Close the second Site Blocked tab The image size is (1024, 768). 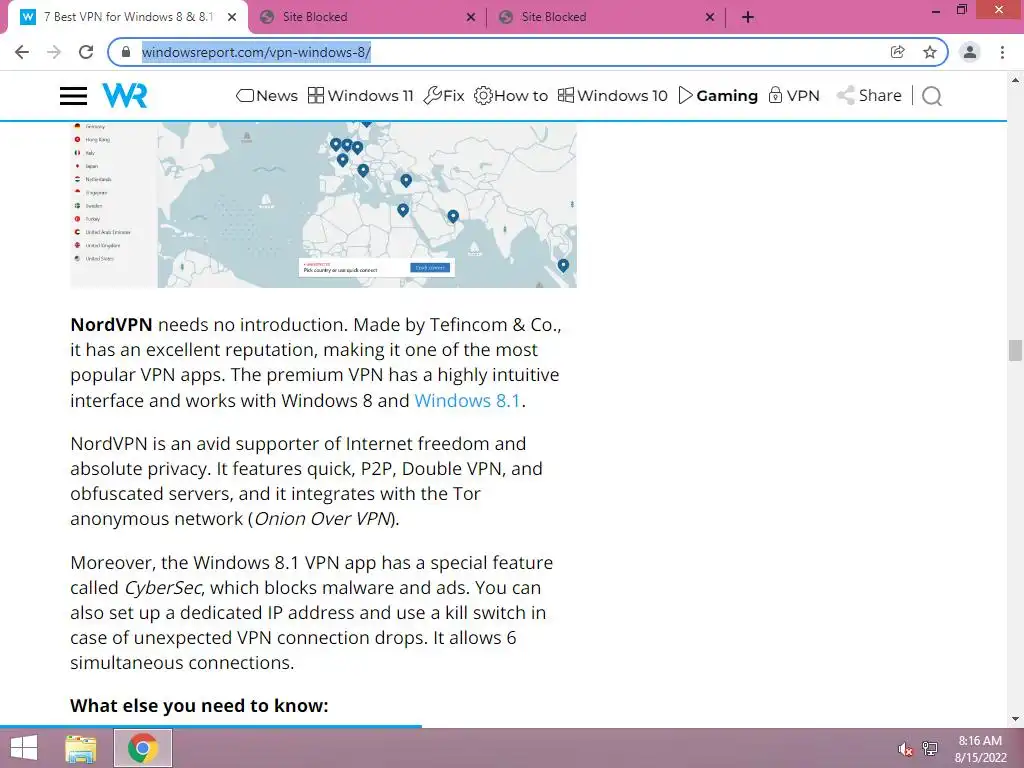710,17
